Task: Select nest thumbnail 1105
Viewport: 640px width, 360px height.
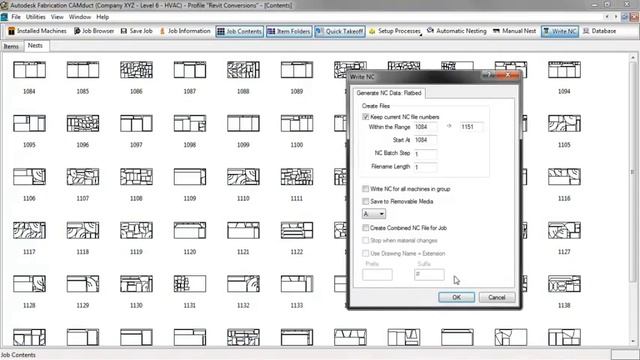Action: 564,123
